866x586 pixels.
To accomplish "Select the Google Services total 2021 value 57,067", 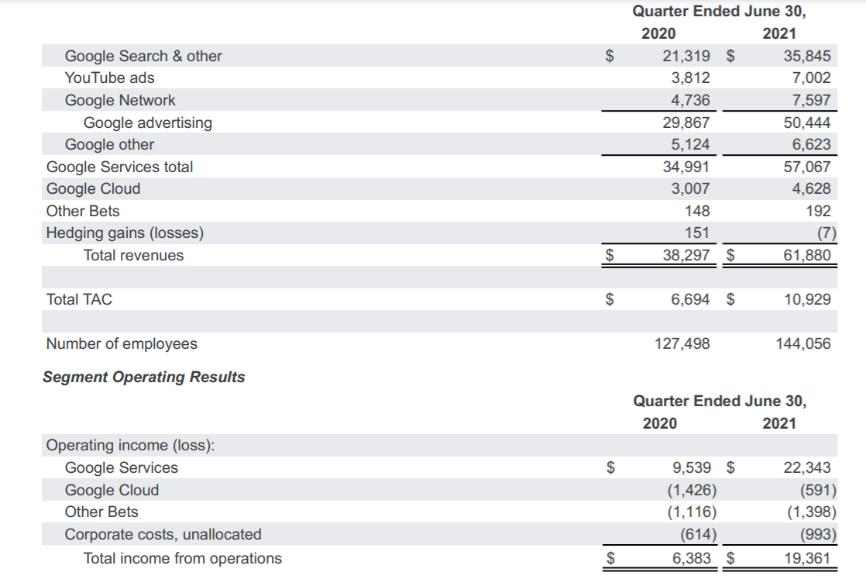I will (x=807, y=166).
